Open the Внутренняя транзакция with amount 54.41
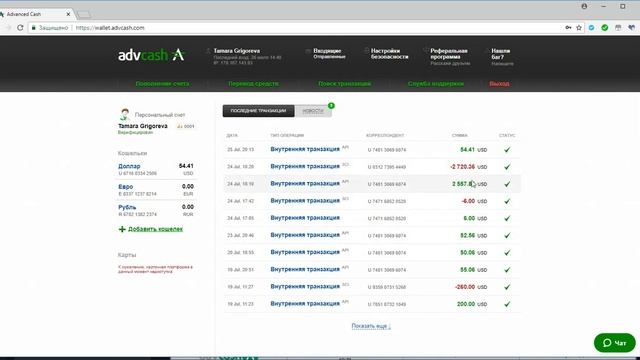This screenshot has height=360, width=640. [x=305, y=149]
